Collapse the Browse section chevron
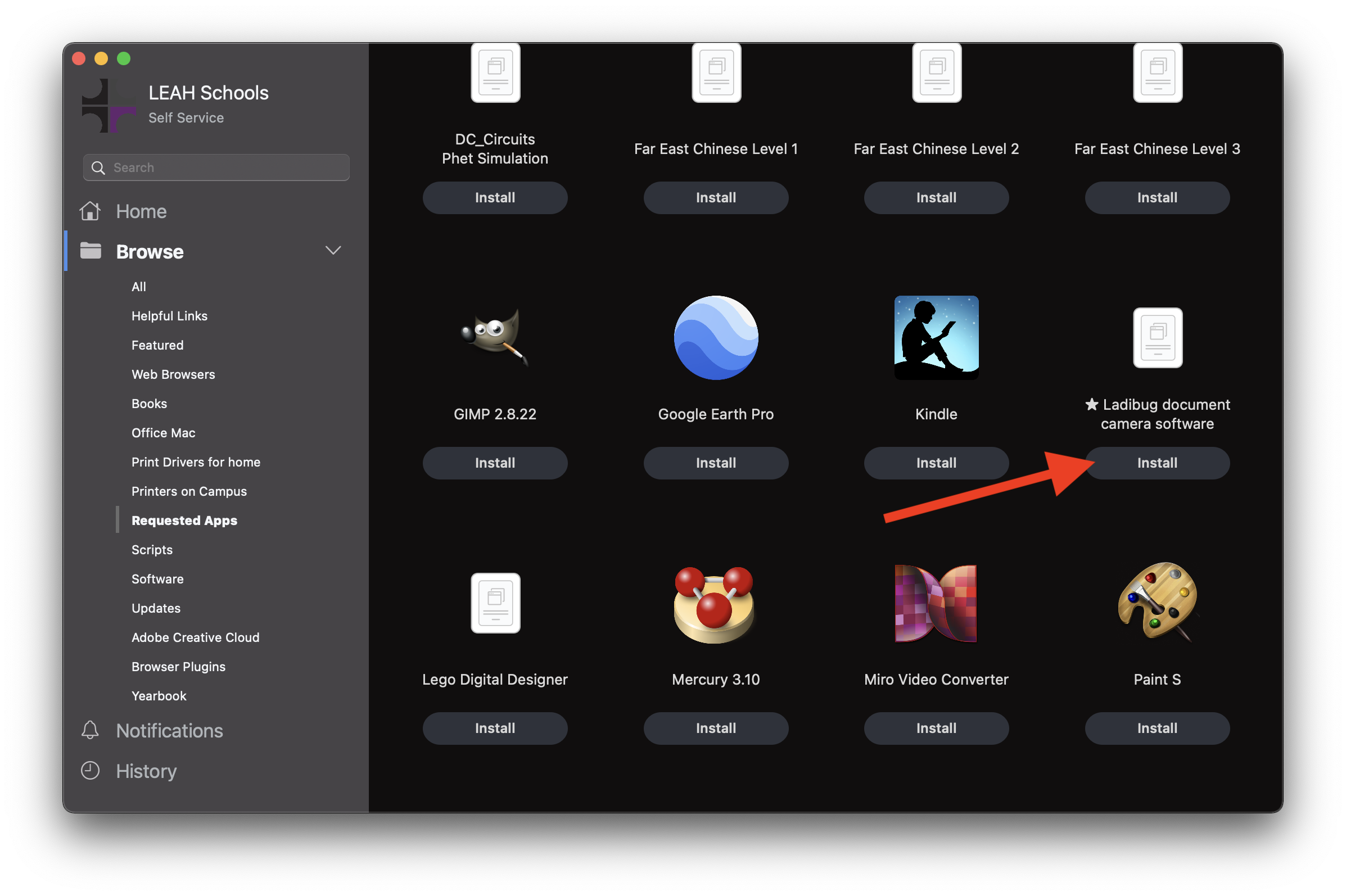This screenshot has height=896, width=1346. (333, 250)
